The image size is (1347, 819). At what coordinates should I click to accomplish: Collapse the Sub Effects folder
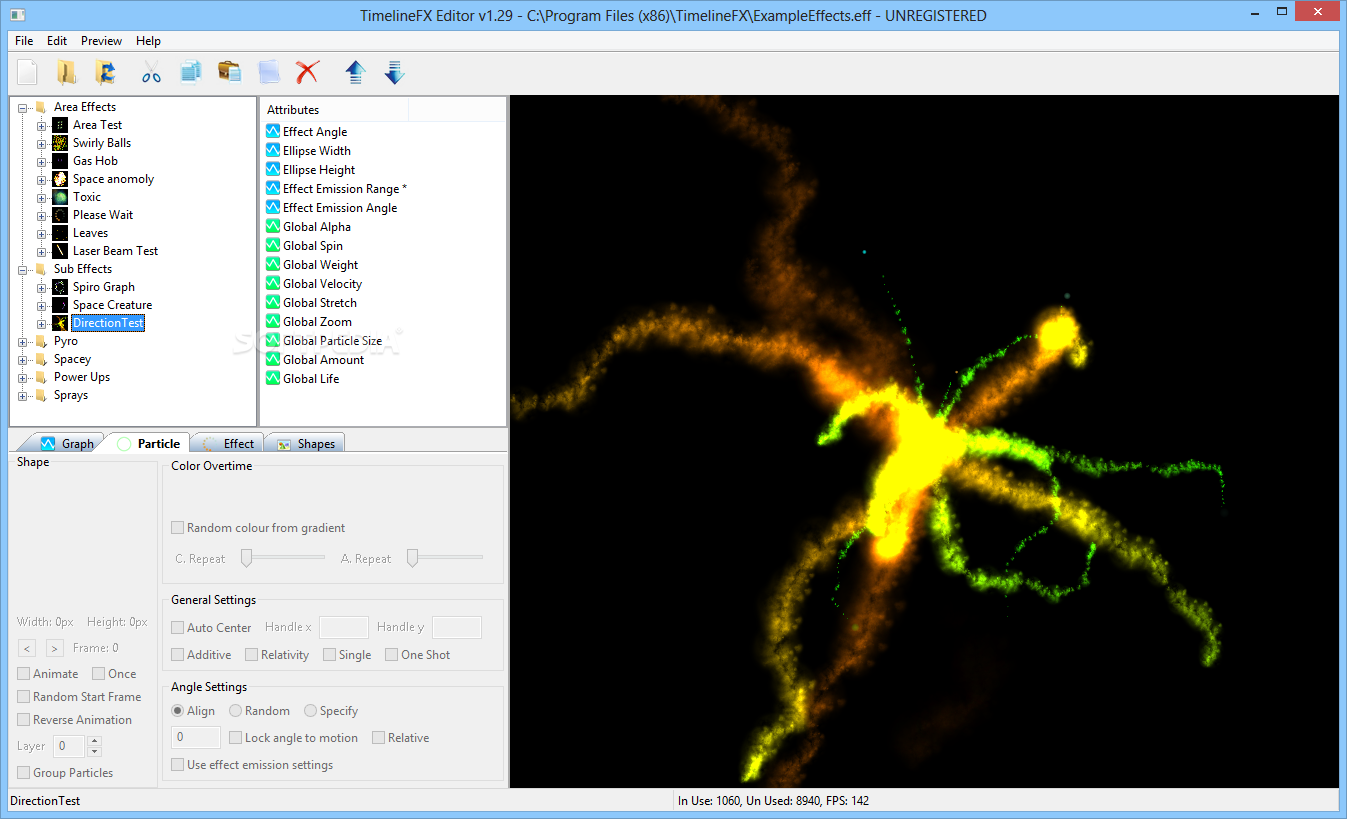tap(23, 269)
